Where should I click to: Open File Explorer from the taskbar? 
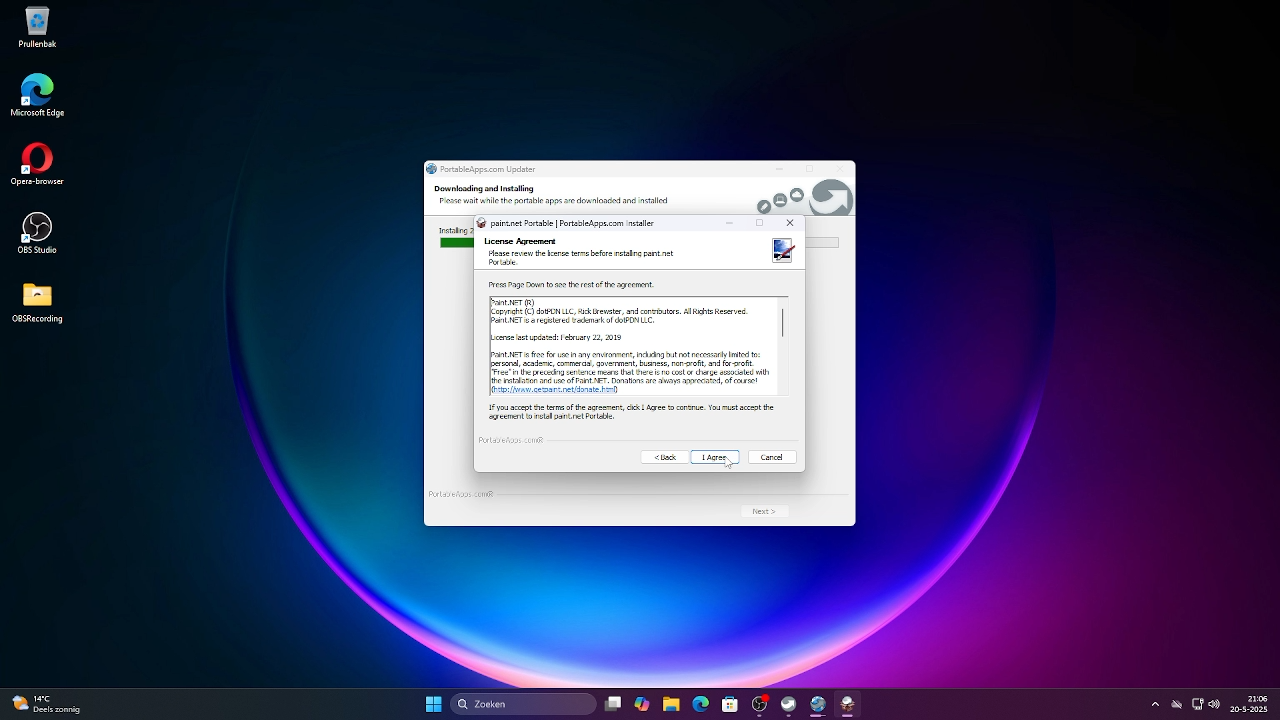[671, 704]
